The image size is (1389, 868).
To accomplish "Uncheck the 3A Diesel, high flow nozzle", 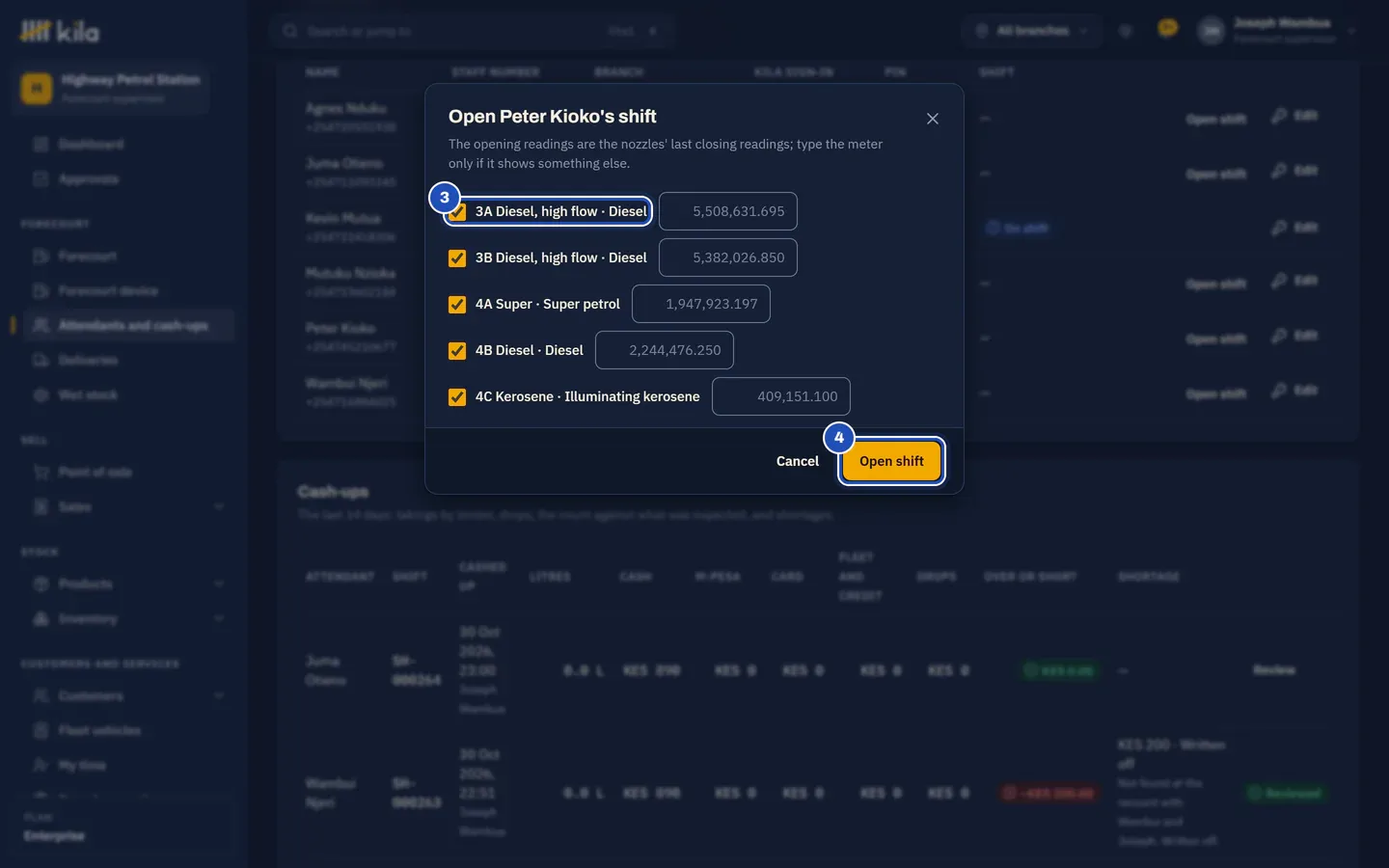I will (458, 212).
